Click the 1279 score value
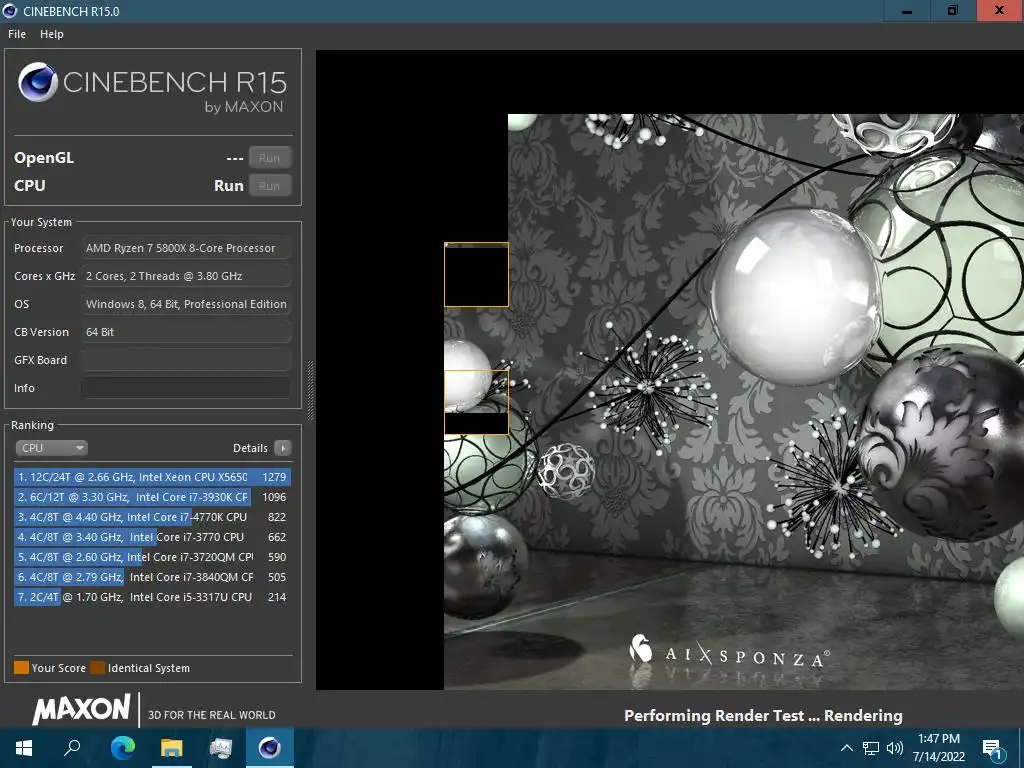 pyautogui.click(x=274, y=477)
